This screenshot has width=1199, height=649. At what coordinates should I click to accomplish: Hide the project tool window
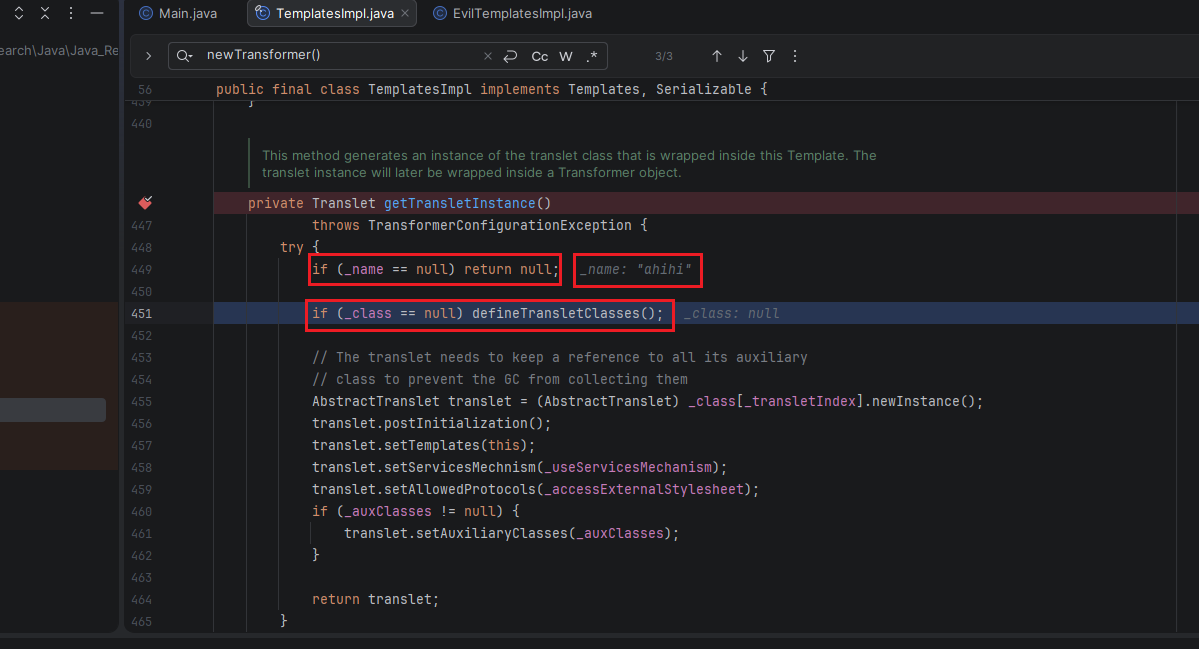96,13
